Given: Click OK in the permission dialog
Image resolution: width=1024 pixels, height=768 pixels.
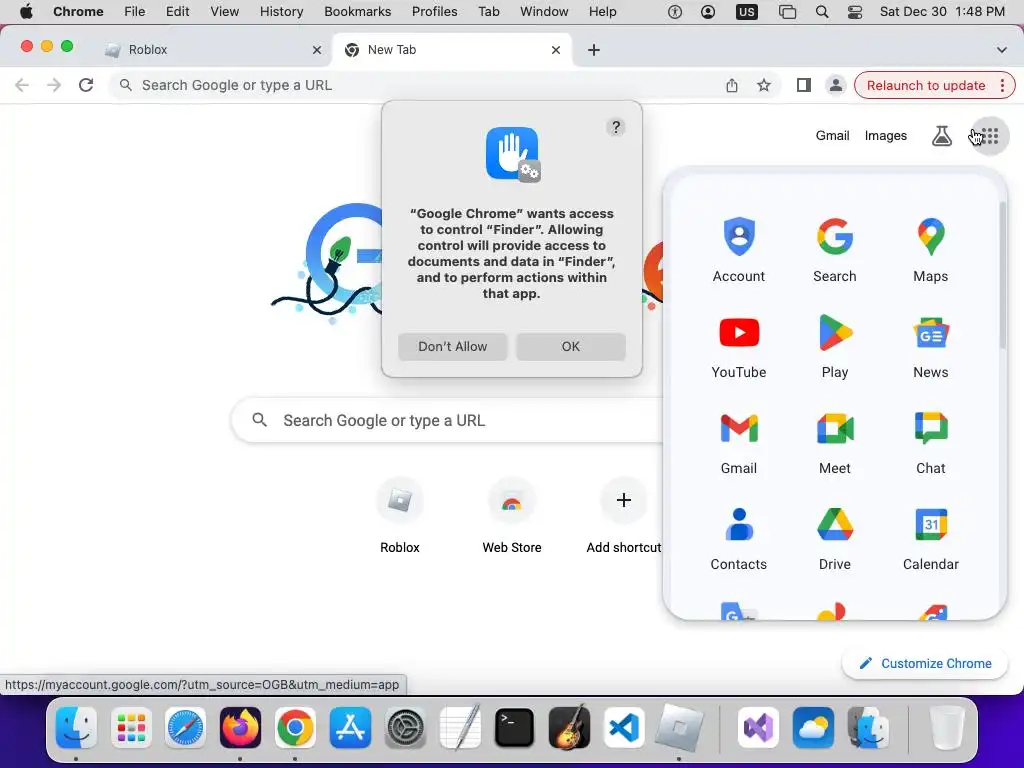Looking at the screenshot, I should tap(571, 347).
